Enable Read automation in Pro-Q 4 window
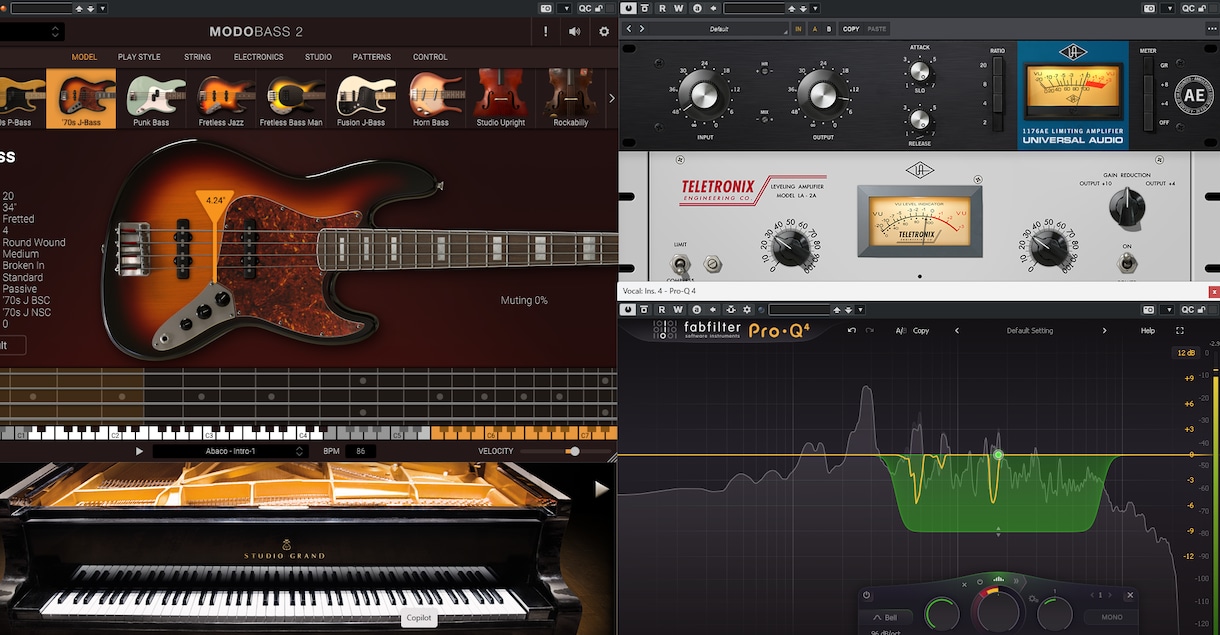The width and height of the screenshot is (1220, 635). pyautogui.click(x=662, y=310)
